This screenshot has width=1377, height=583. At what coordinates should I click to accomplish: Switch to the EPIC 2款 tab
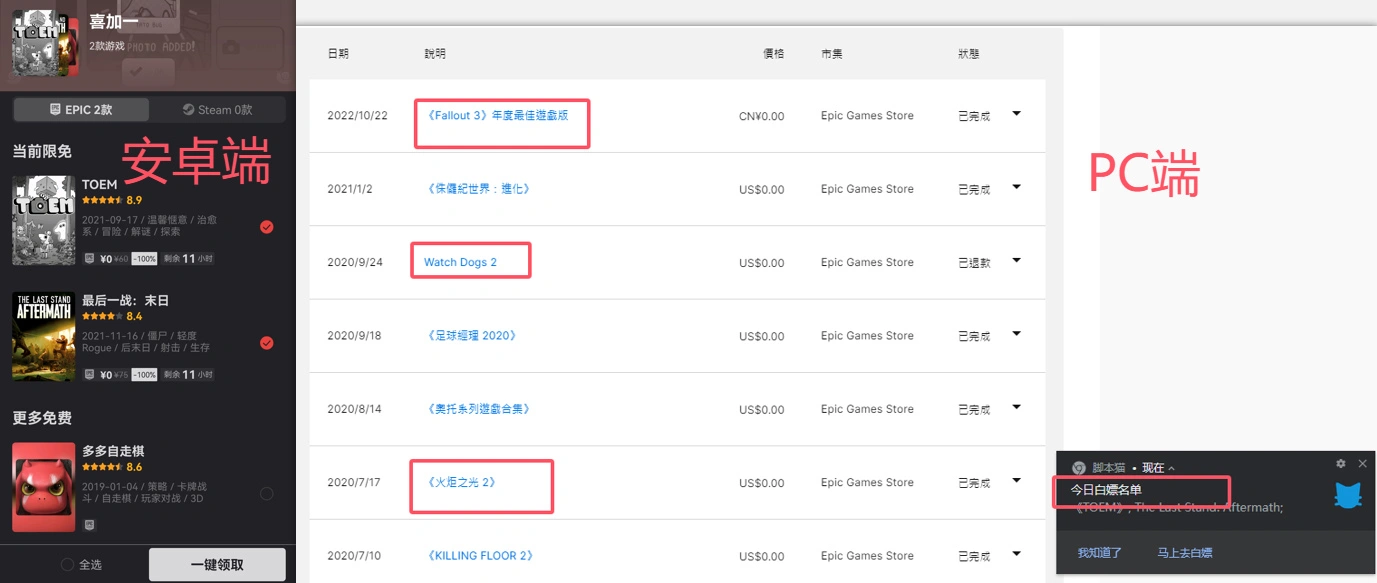pyautogui.click(x=81, y=110)
